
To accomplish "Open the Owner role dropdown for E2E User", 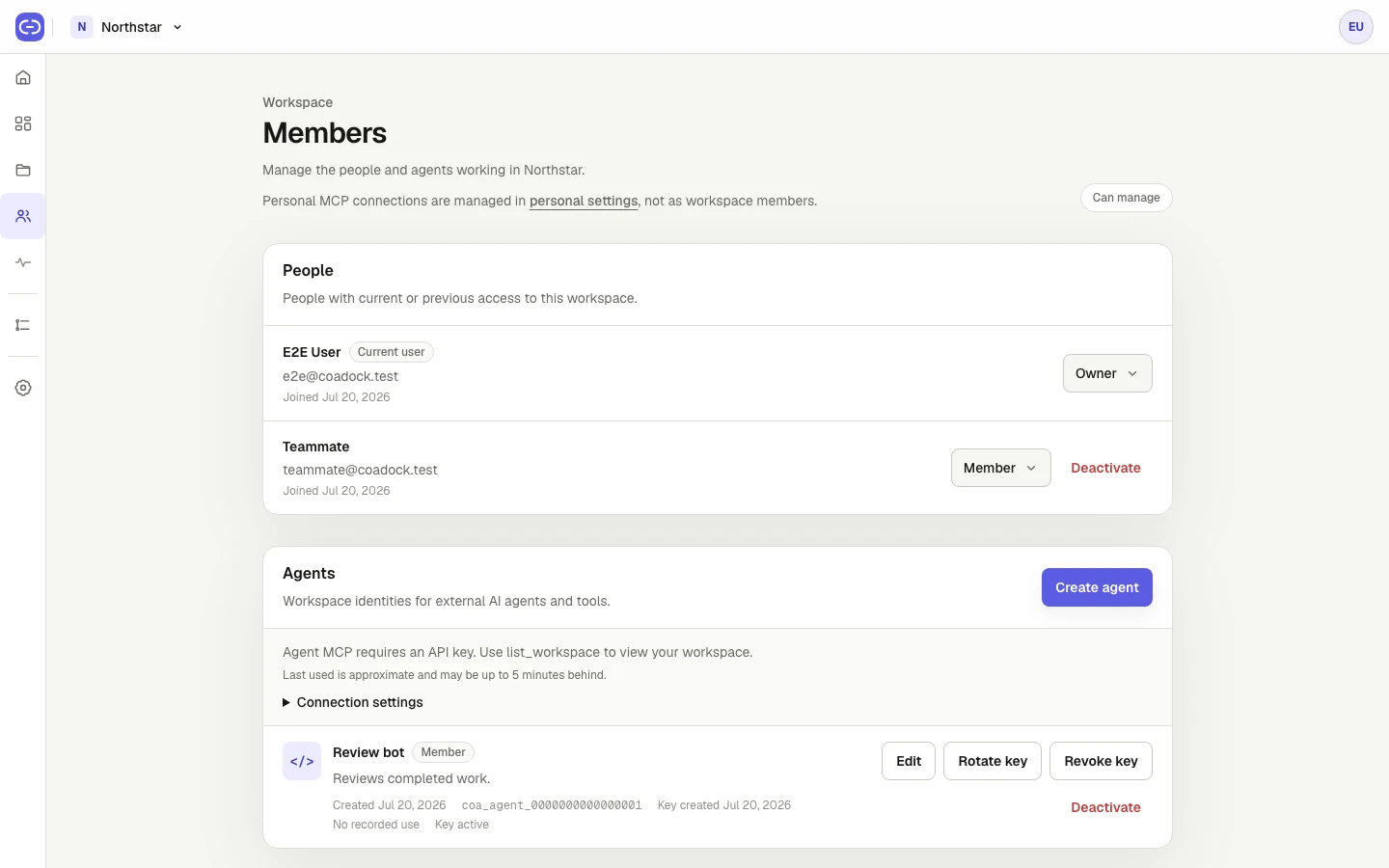I will tap(1107, 373).
